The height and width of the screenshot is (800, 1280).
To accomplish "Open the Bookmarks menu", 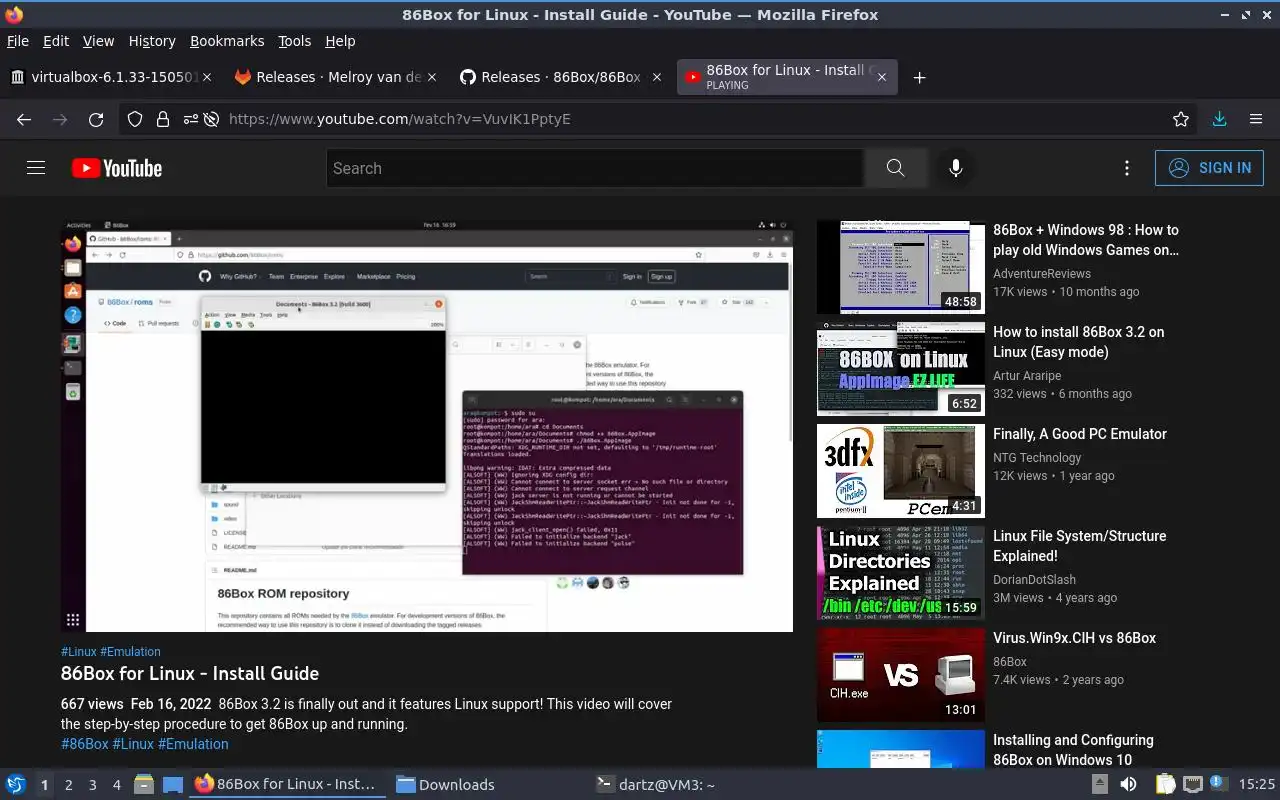I will 227,41.
